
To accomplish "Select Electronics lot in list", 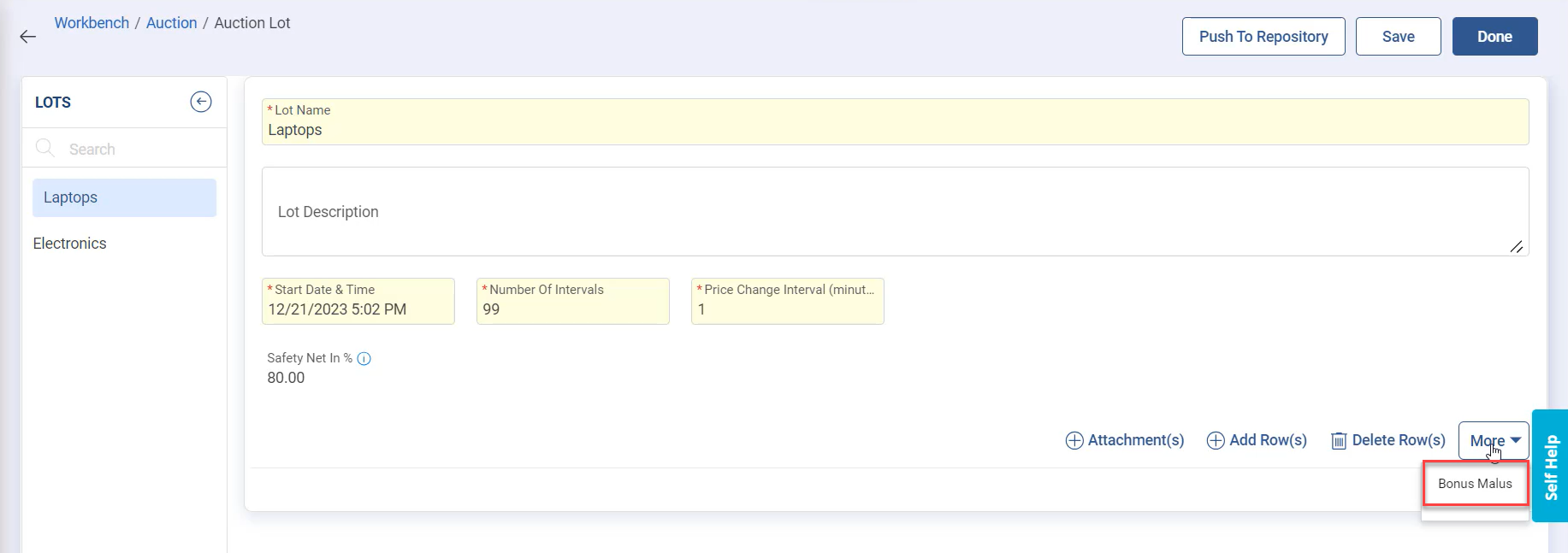I will [70, 244].
